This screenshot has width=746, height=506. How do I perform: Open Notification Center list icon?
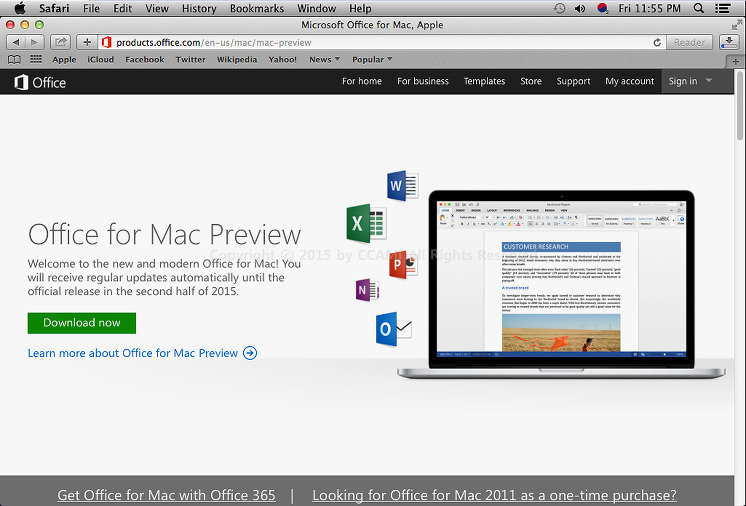pos(723,8)
